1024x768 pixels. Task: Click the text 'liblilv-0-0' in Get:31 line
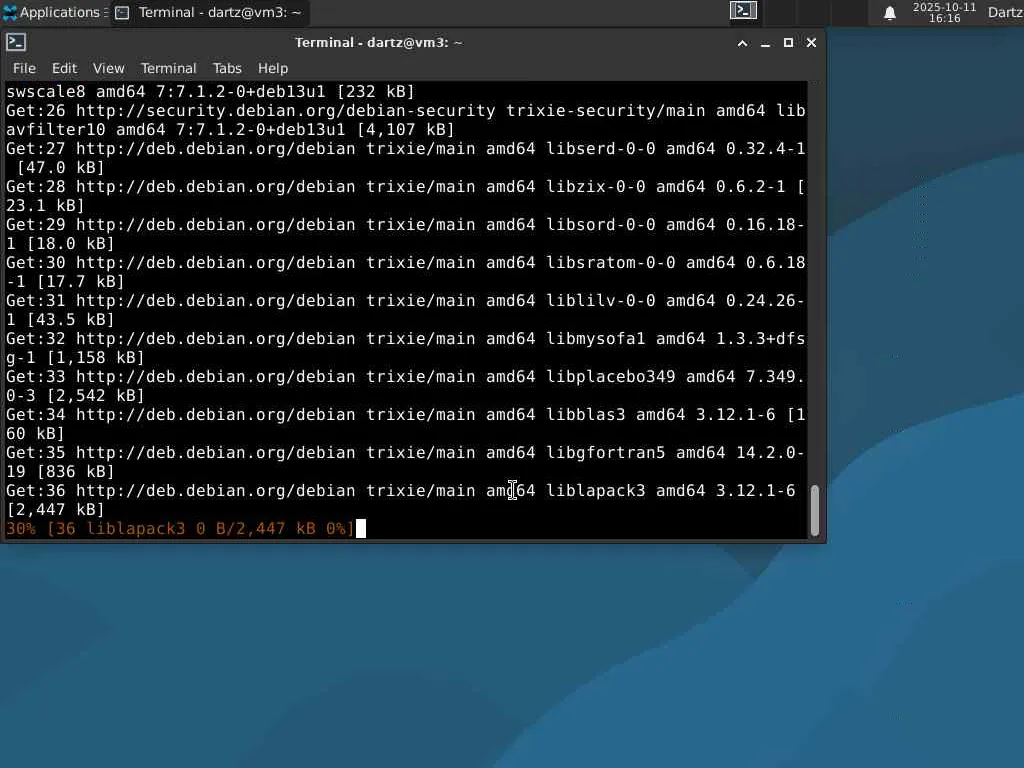pyautogui.click(x=601, y=300)
